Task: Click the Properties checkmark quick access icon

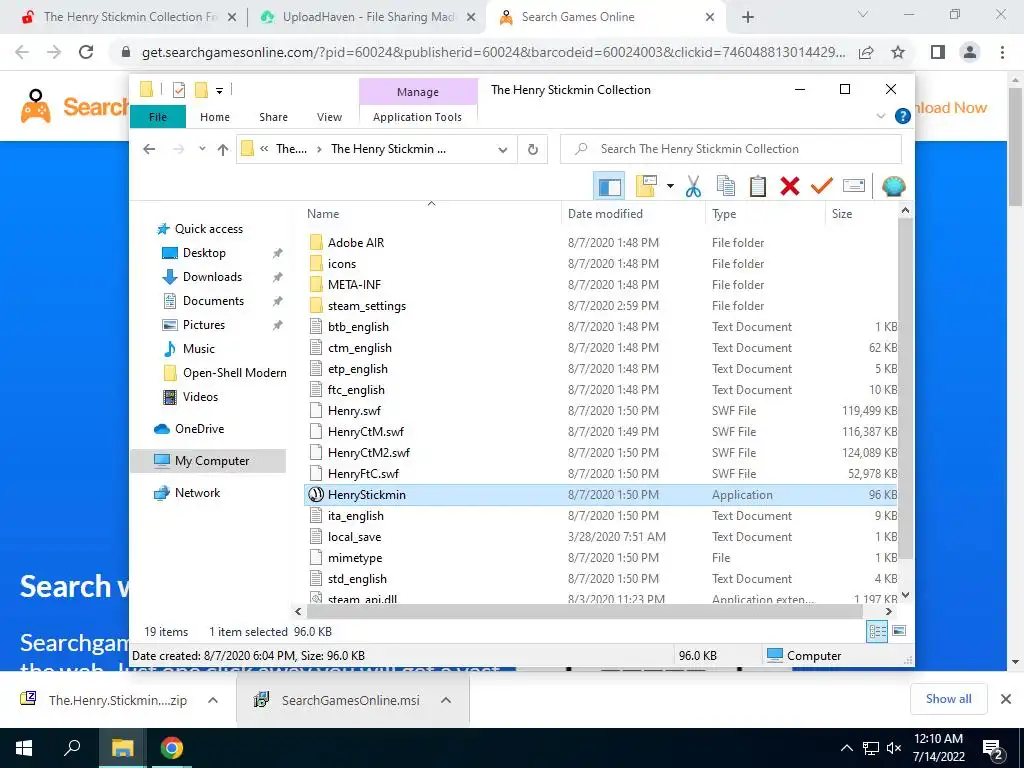Action: pos(178,90)
